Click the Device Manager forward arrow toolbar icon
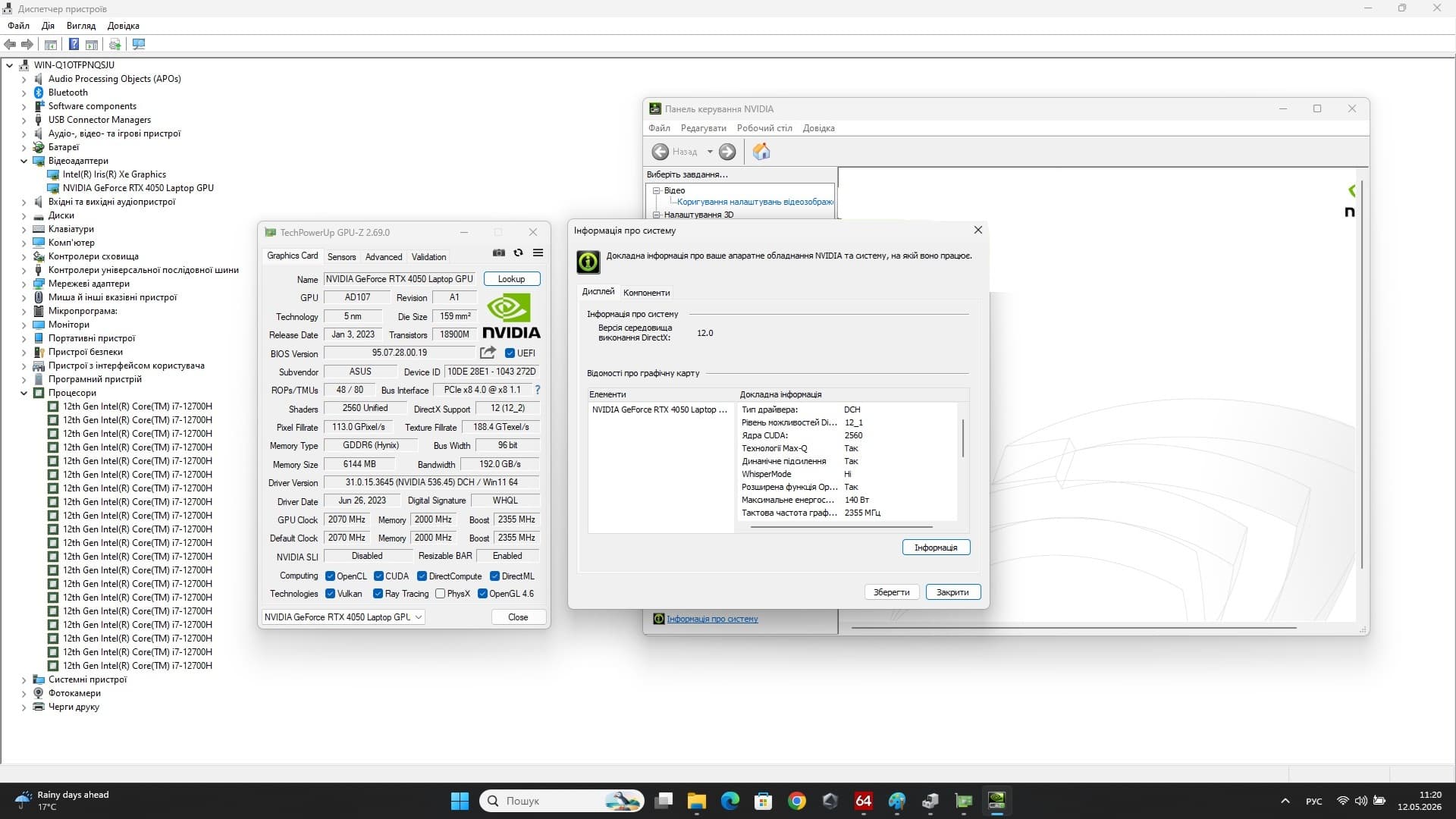 tap(27, 45)
